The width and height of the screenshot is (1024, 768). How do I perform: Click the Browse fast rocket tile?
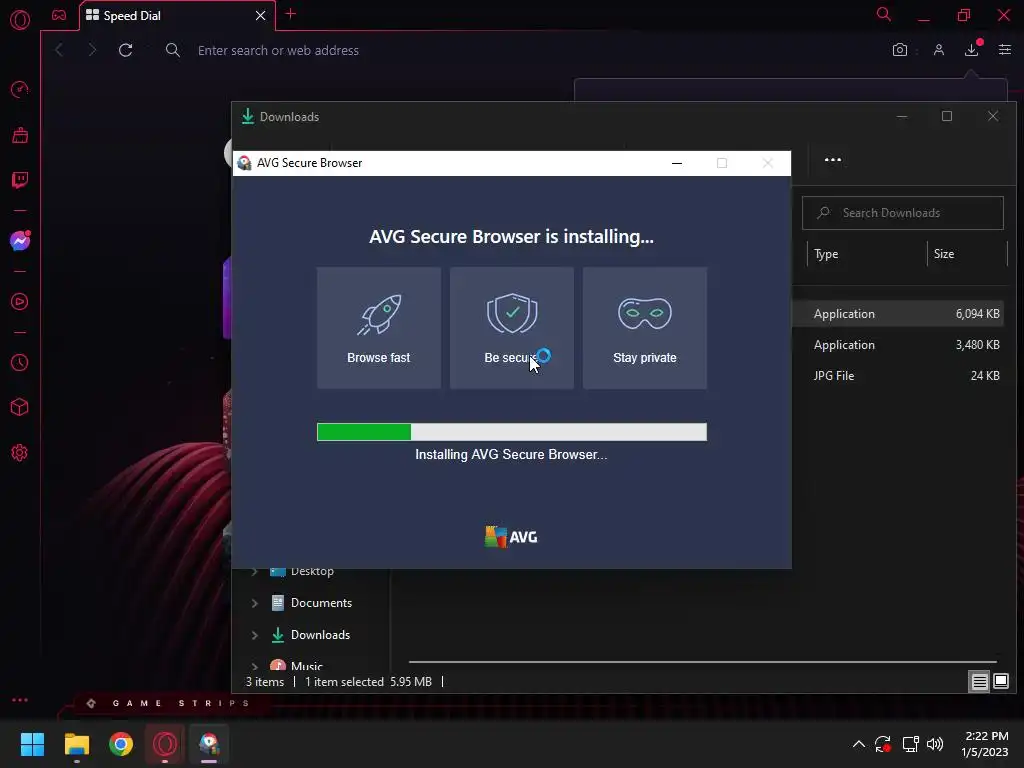click(379, 328)
